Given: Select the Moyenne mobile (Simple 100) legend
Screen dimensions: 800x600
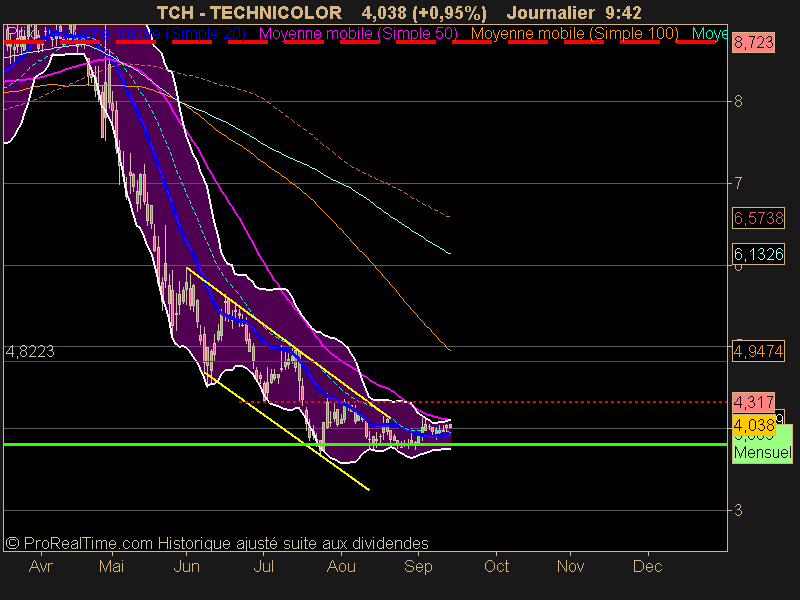Looking at the screenshot, I should tap(574, 34).
